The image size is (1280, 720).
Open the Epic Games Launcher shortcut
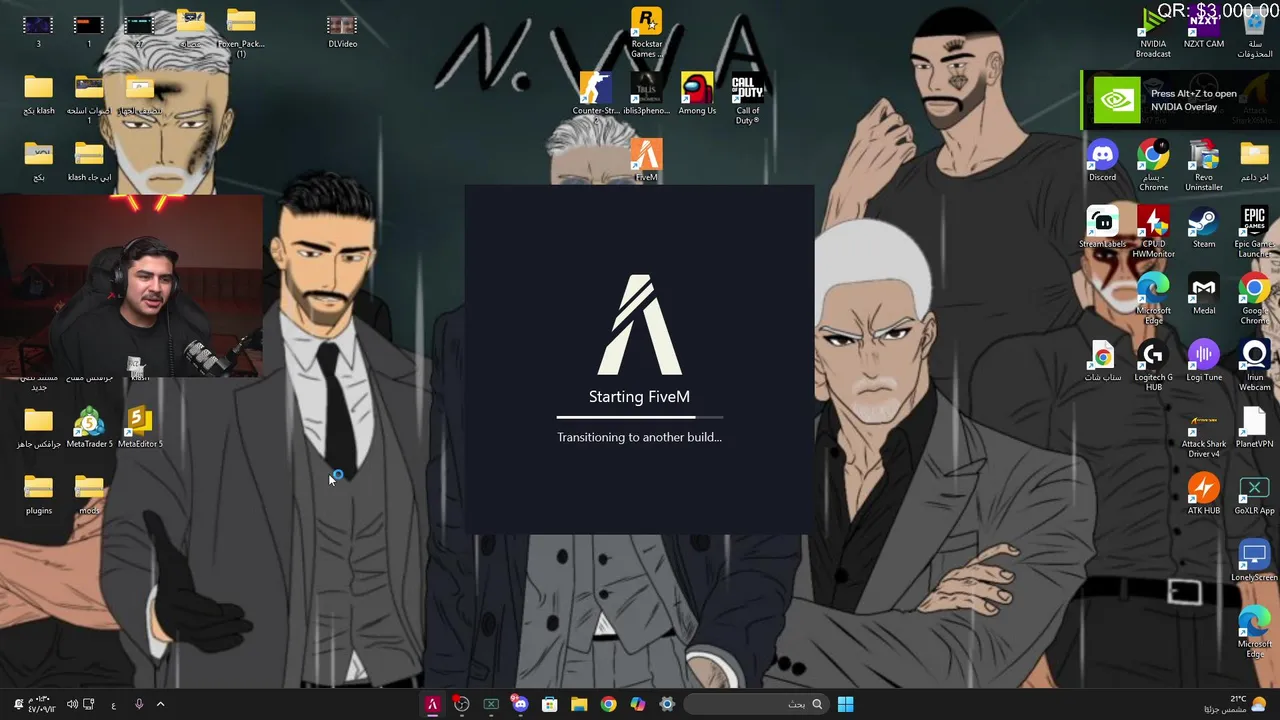(x=1254, y=232)
